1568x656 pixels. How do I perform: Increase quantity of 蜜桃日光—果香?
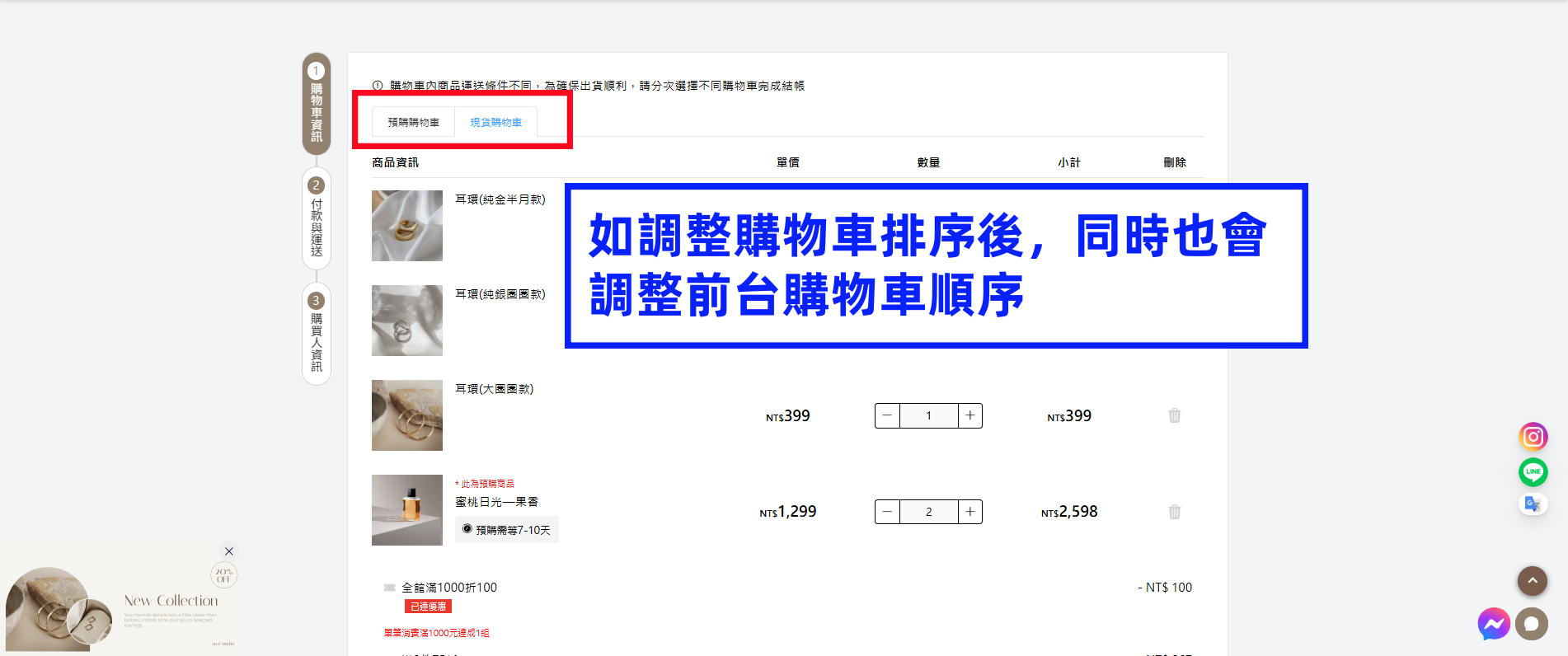coord(970,512)
